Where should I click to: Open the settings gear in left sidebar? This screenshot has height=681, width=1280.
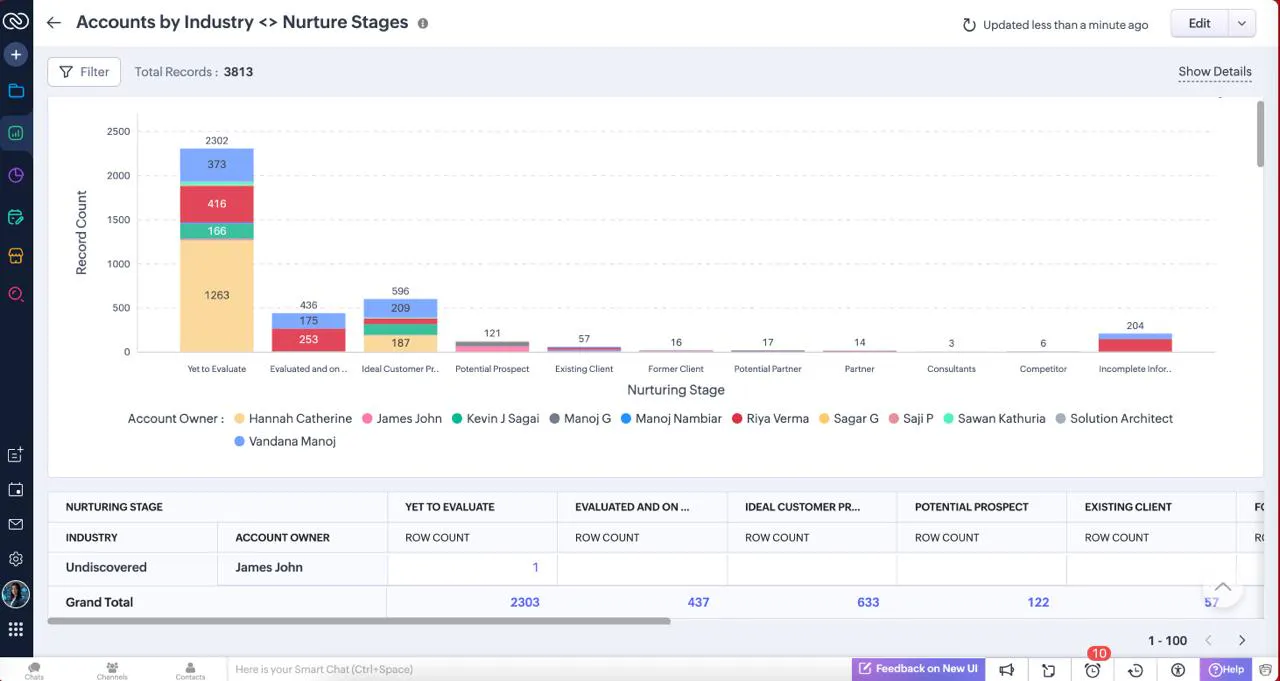click(x=16, y=559)
